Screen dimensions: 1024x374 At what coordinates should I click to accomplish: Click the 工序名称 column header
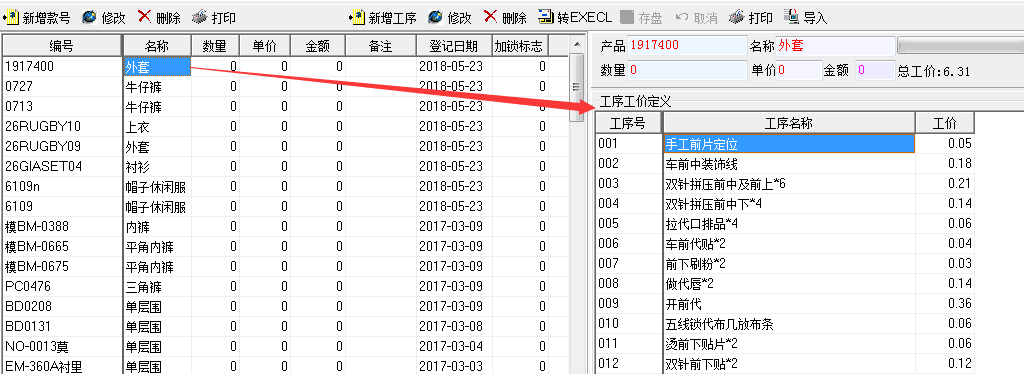click(788, 123)
